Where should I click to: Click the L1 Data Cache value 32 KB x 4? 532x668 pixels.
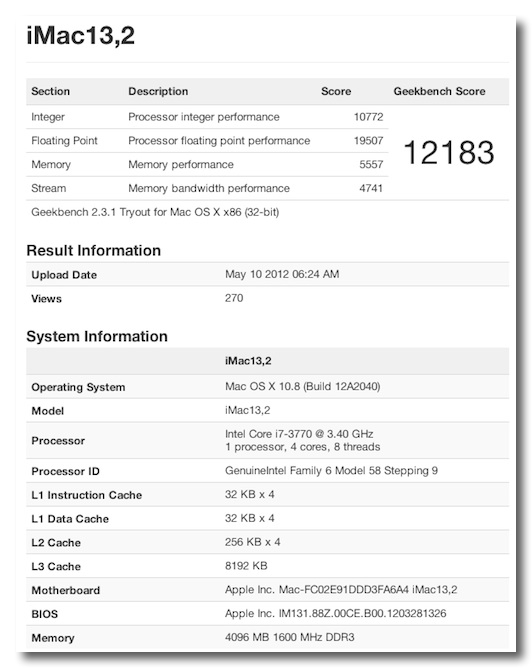pyautogui.click(x=250, y=518)
